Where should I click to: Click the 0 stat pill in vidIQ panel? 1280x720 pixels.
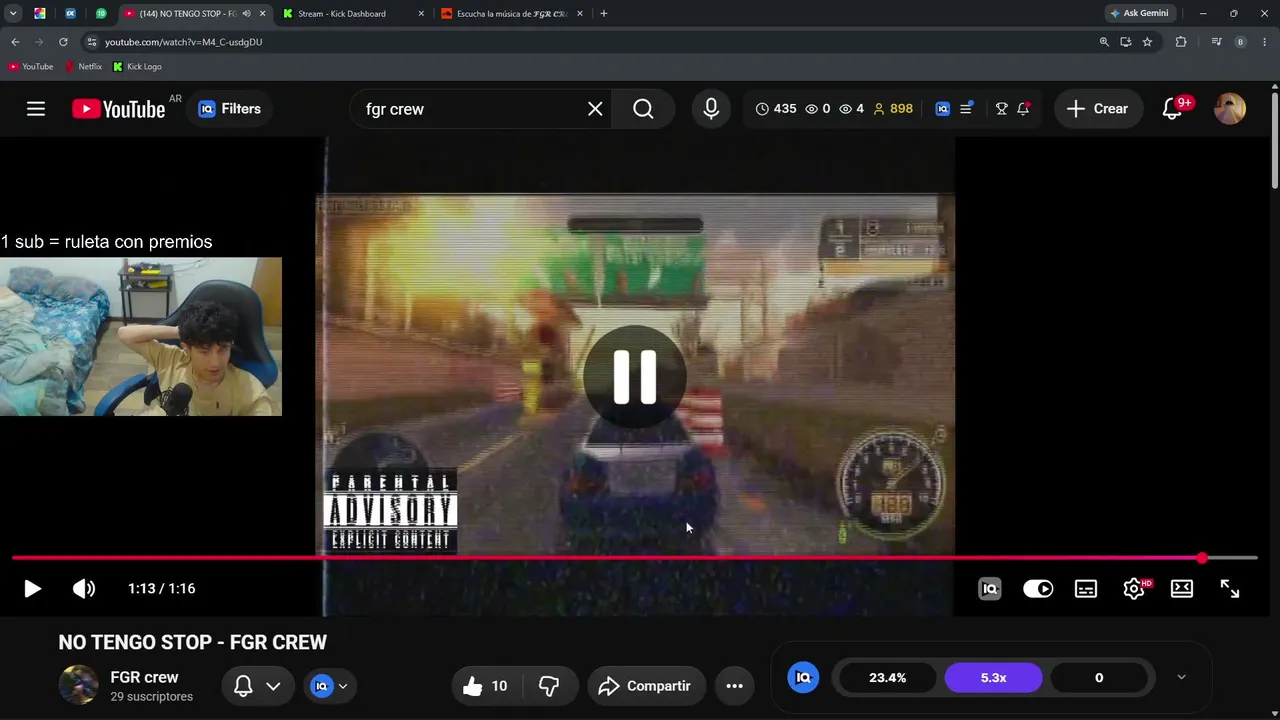tap(1099, 678)
